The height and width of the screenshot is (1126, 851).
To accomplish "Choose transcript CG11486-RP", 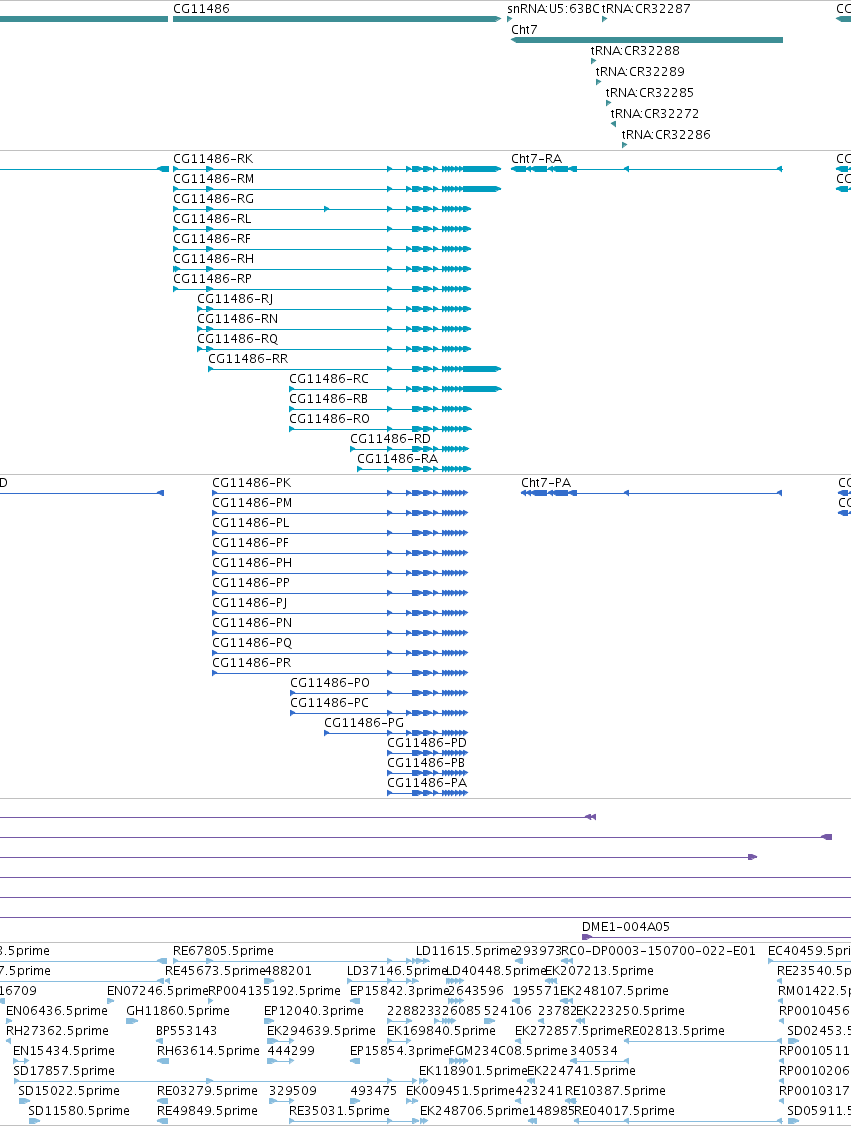I will tap(213, 279).
